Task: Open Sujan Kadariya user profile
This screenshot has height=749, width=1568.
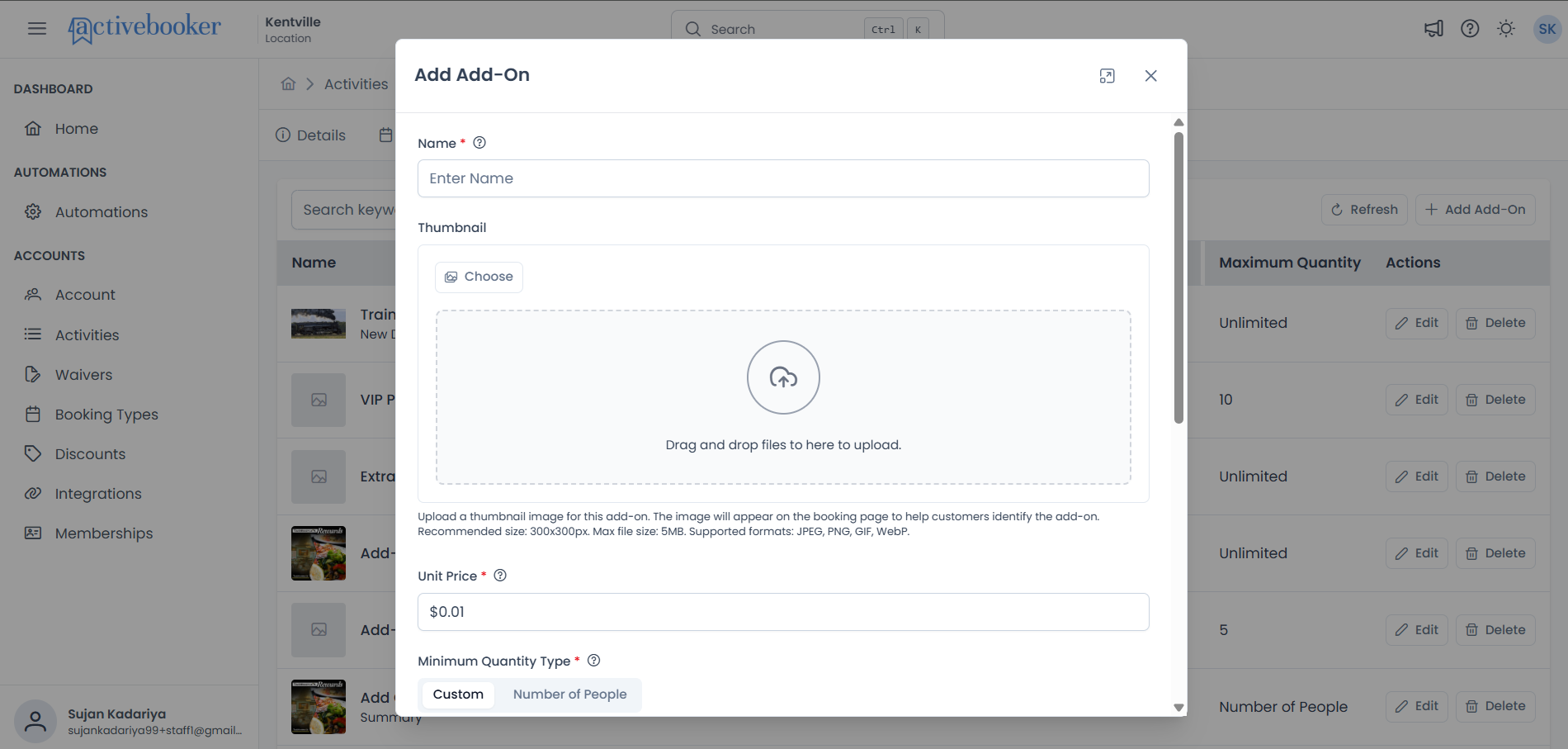Action: (130, 721)
